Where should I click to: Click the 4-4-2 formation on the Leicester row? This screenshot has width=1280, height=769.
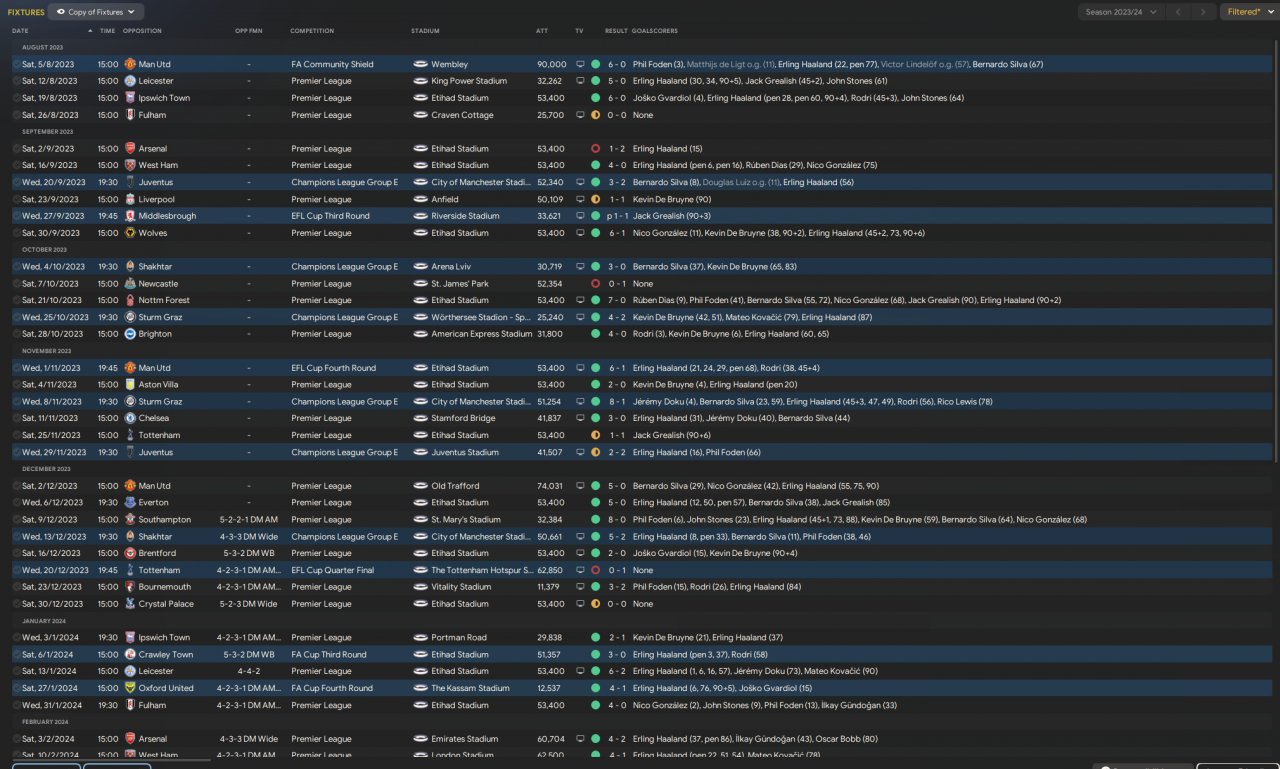click(249, 671)
